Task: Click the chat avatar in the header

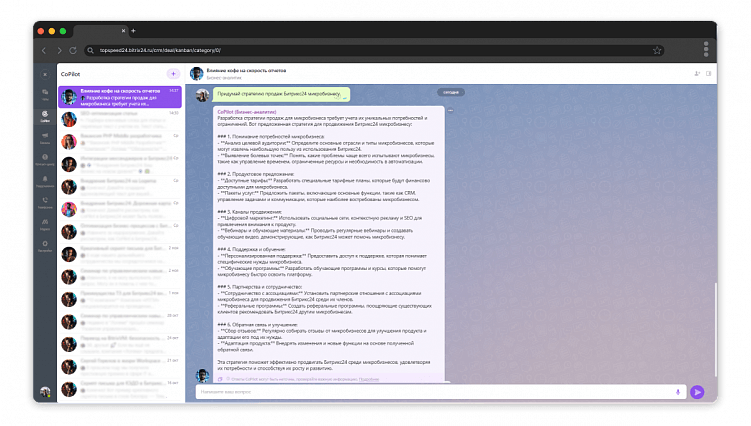Action: pos(196,73)
